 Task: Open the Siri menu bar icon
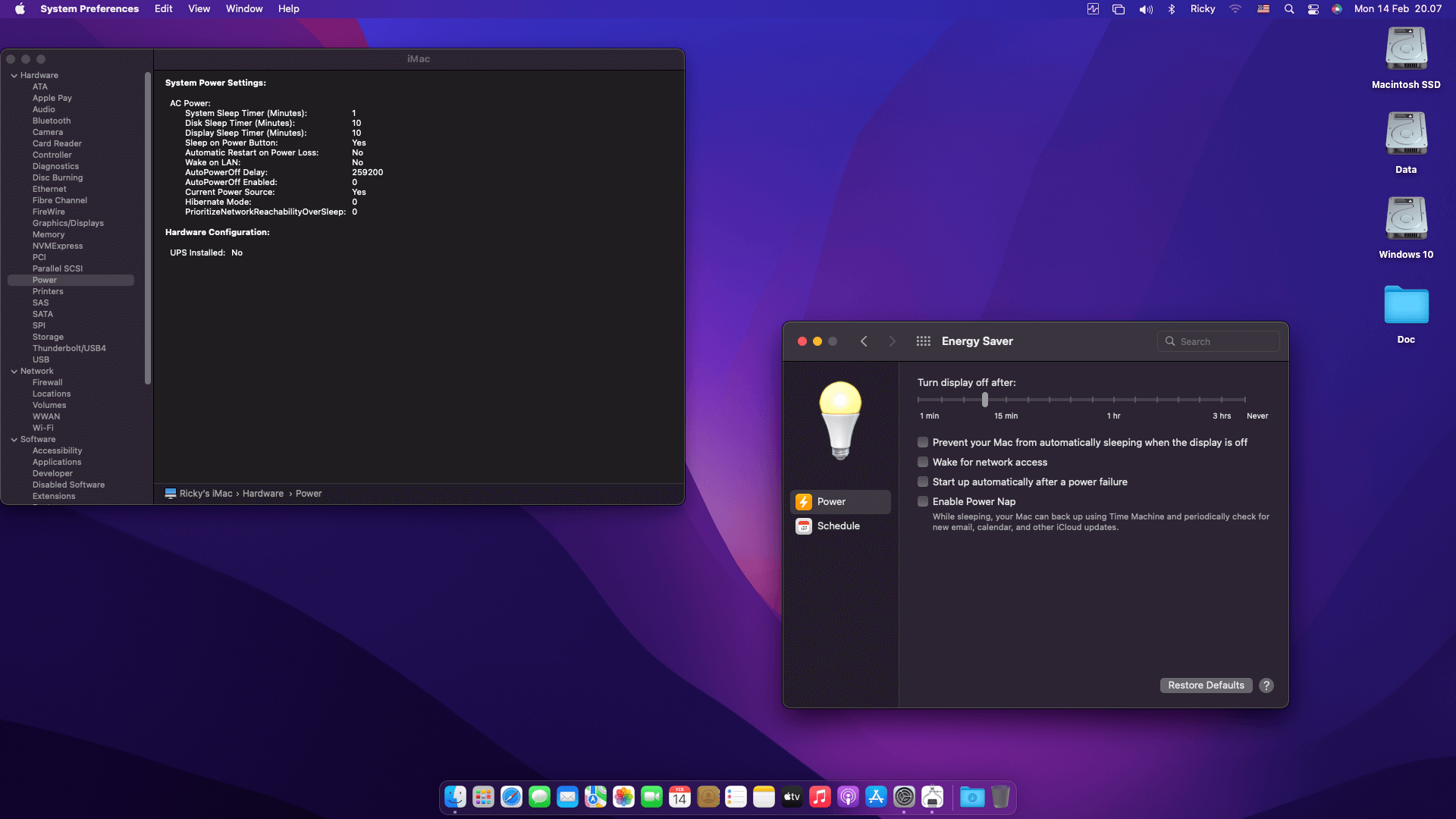pyautogui.click(x=1337, y=9)
